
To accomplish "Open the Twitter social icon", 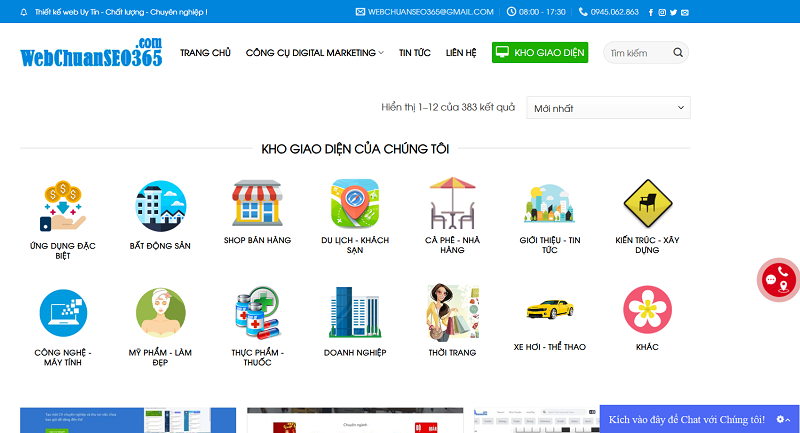I will 673,12.
